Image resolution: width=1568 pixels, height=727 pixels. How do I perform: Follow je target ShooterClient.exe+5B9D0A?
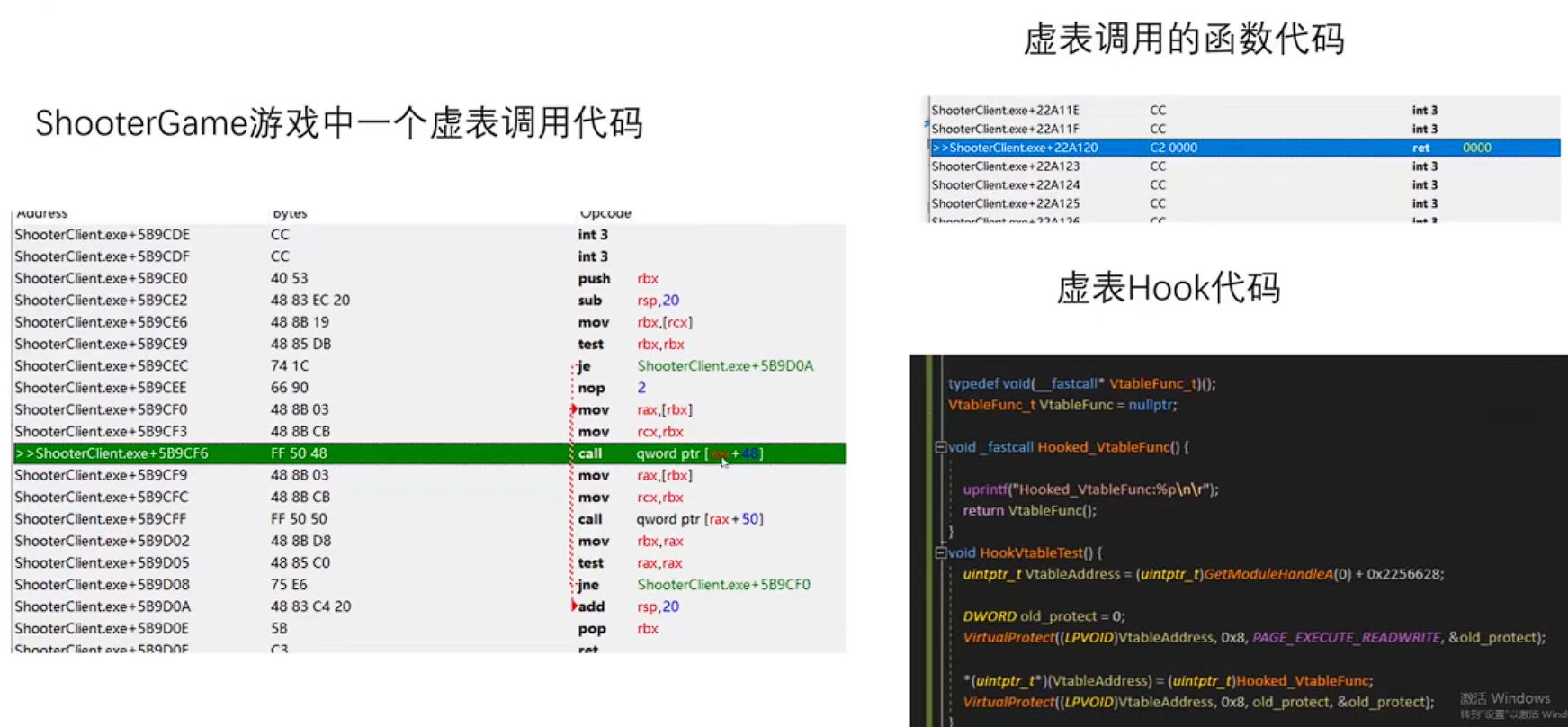725,366
